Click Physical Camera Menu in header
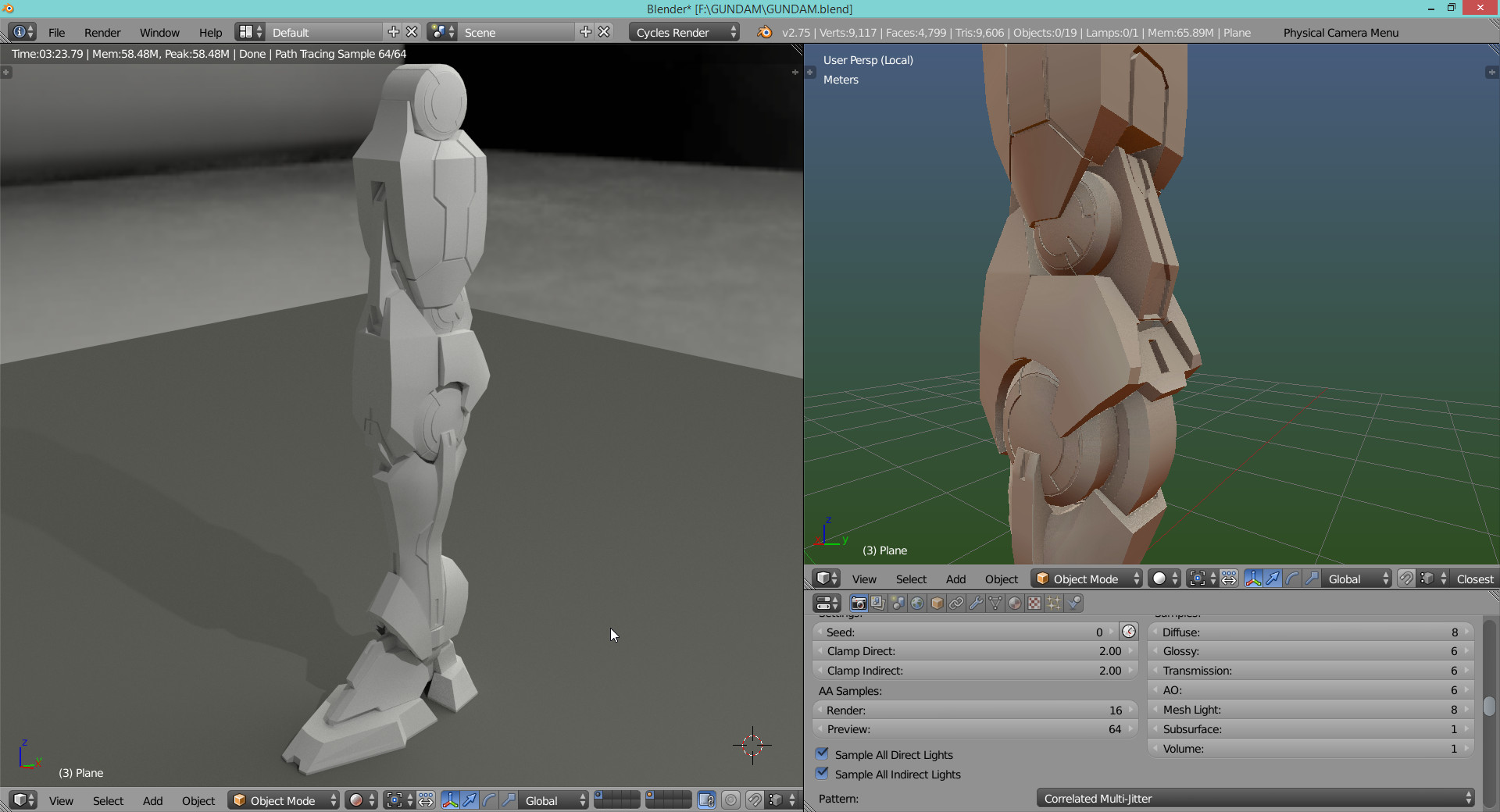 point(1341,32)
